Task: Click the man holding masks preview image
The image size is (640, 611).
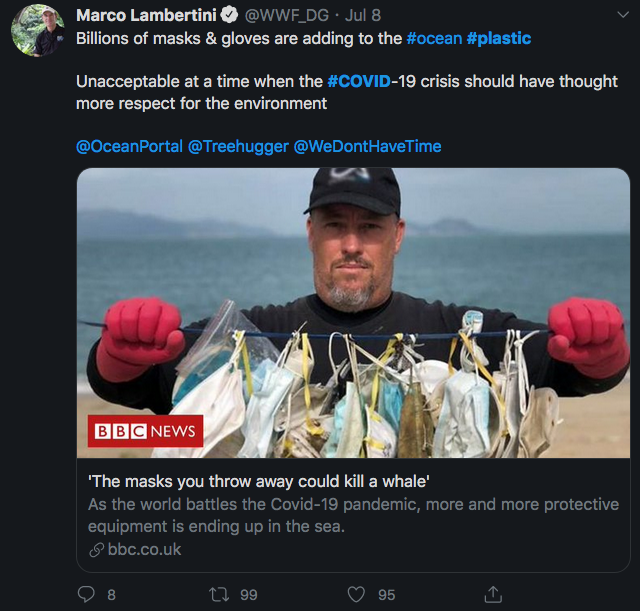Action: click(353, 313)
